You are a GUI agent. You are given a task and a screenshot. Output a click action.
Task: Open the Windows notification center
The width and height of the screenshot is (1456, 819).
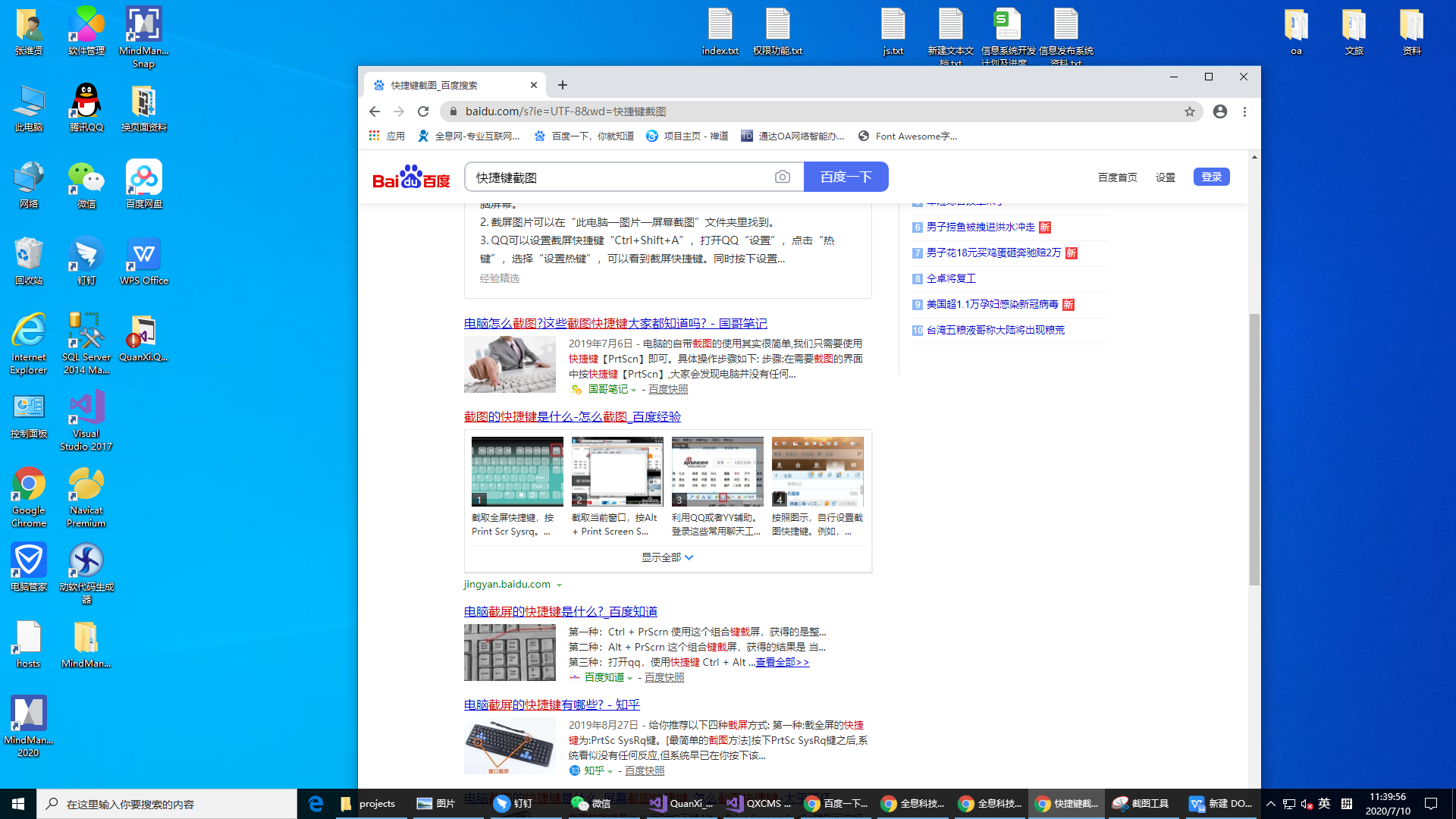coord(1432,804)
